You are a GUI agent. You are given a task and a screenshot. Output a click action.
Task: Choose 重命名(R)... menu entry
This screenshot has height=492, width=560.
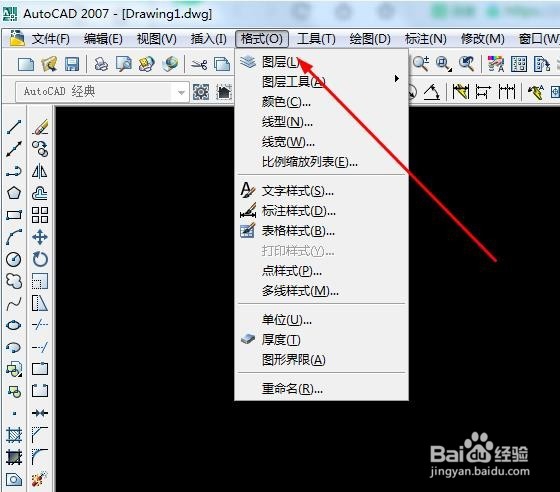321,388
